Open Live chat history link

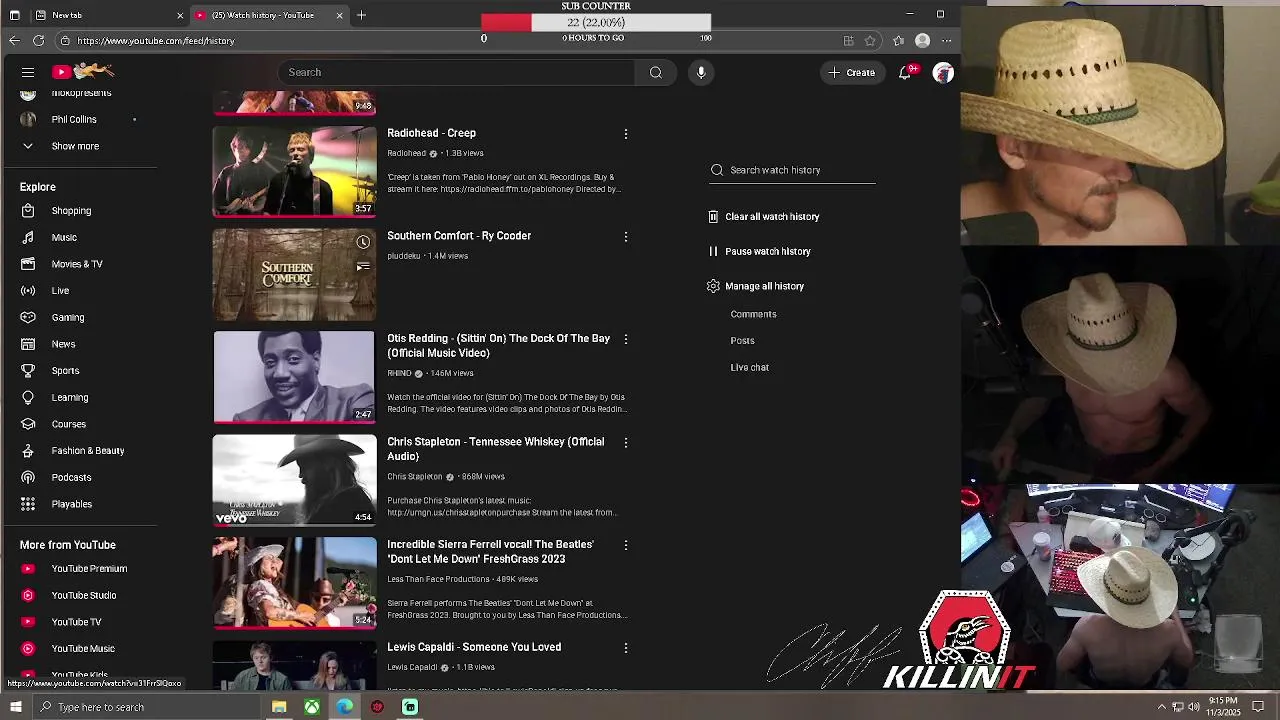749,367
